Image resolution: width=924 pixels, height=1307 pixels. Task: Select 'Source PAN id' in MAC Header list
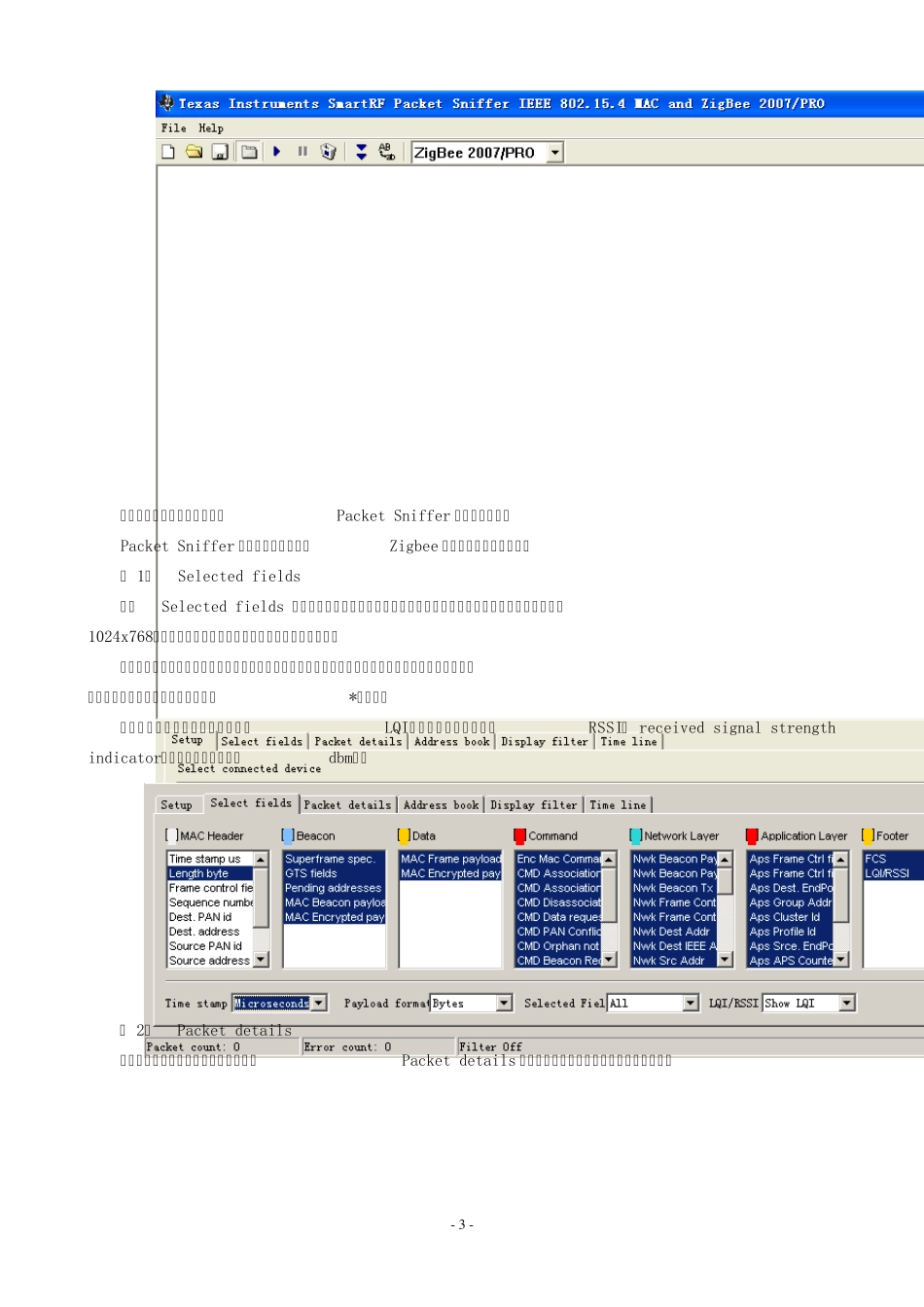click(x=210, y=946)
